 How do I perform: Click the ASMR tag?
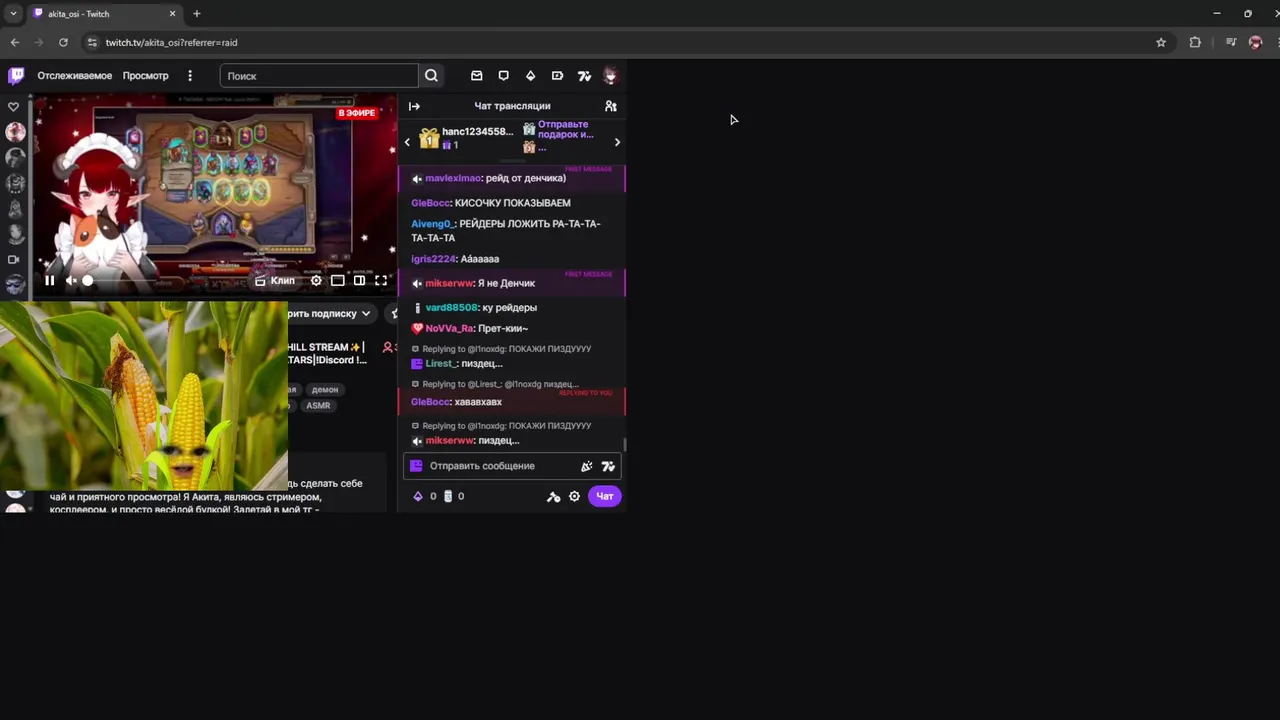click(x=318, y=406)
